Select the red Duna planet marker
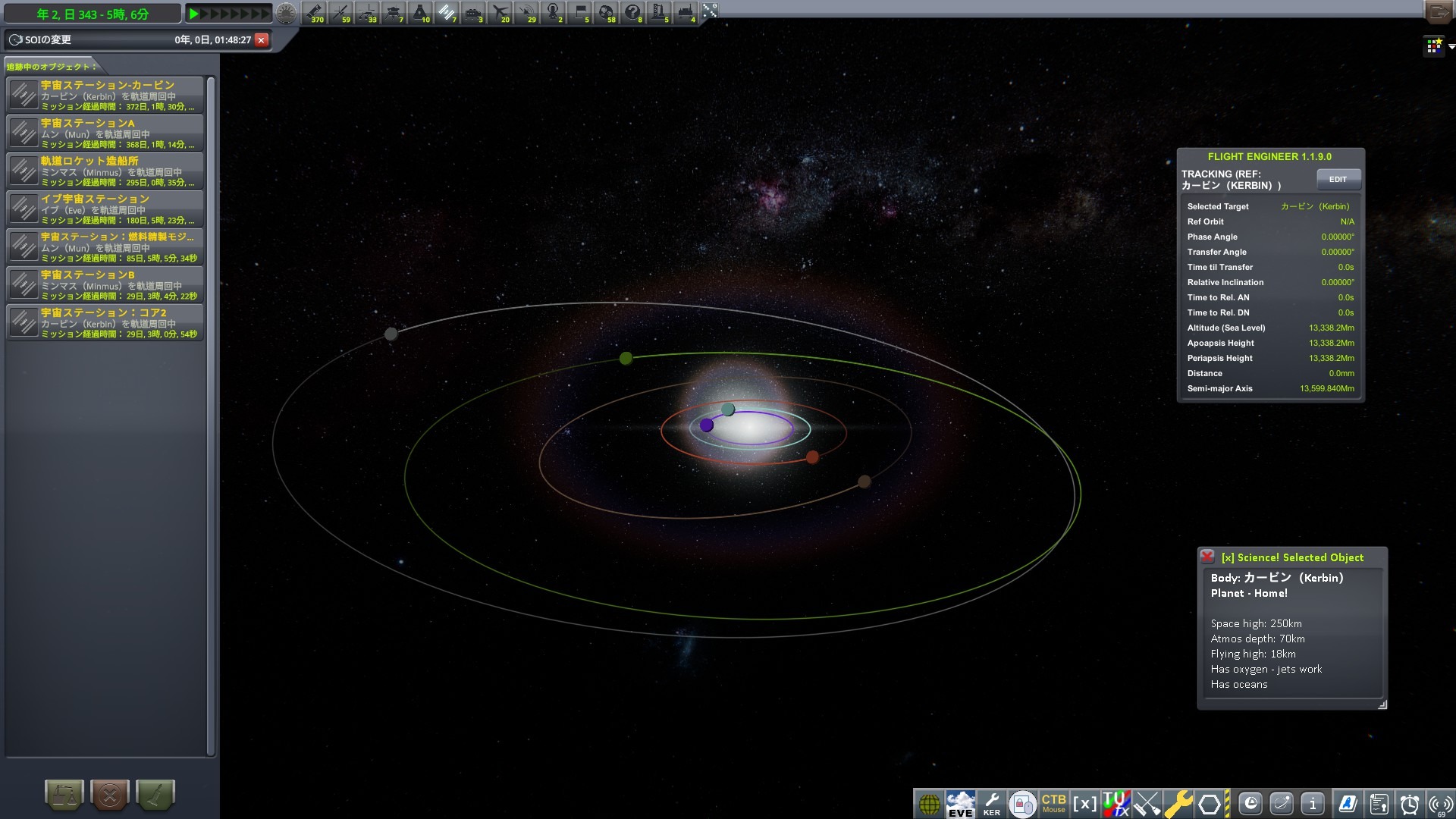 coord(812,457)
